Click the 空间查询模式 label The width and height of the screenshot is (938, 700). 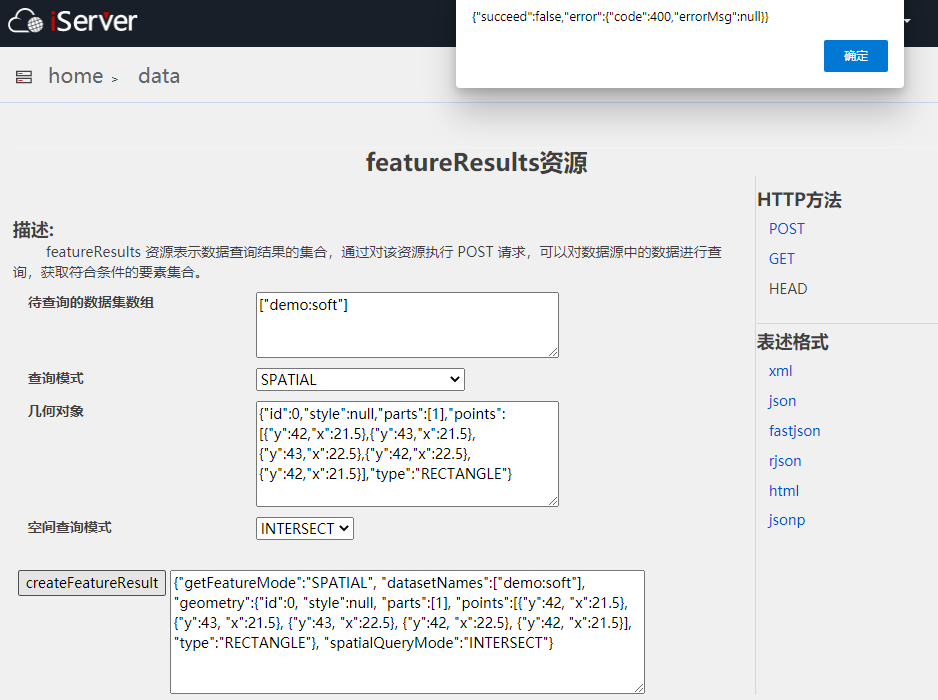(69, 527)
